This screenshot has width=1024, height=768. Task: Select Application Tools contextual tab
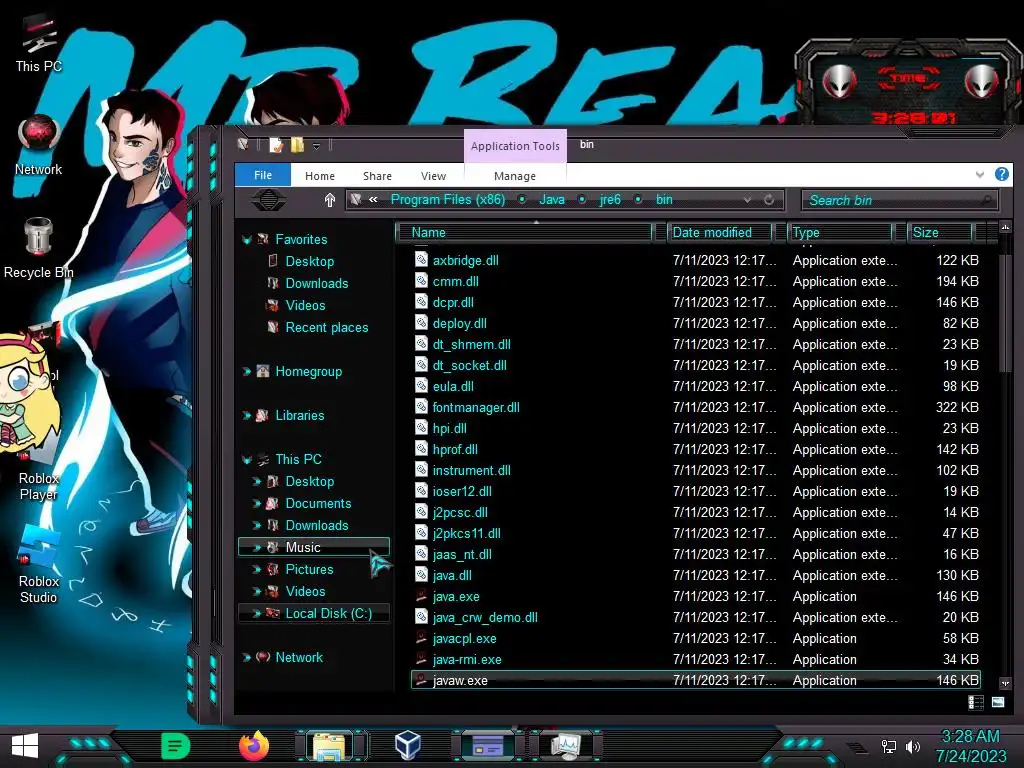pyautogui.click(x=515, y=146)
